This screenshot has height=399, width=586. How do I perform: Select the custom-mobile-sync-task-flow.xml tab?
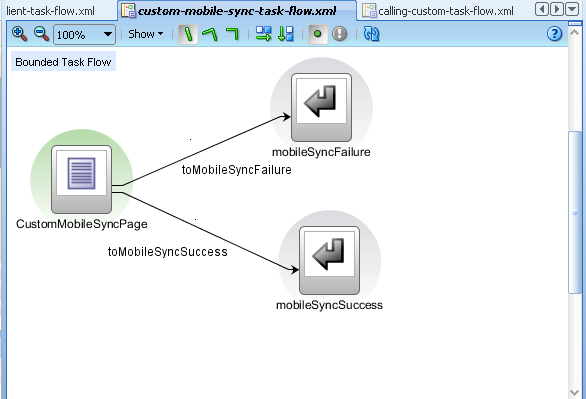coord(237,11)
